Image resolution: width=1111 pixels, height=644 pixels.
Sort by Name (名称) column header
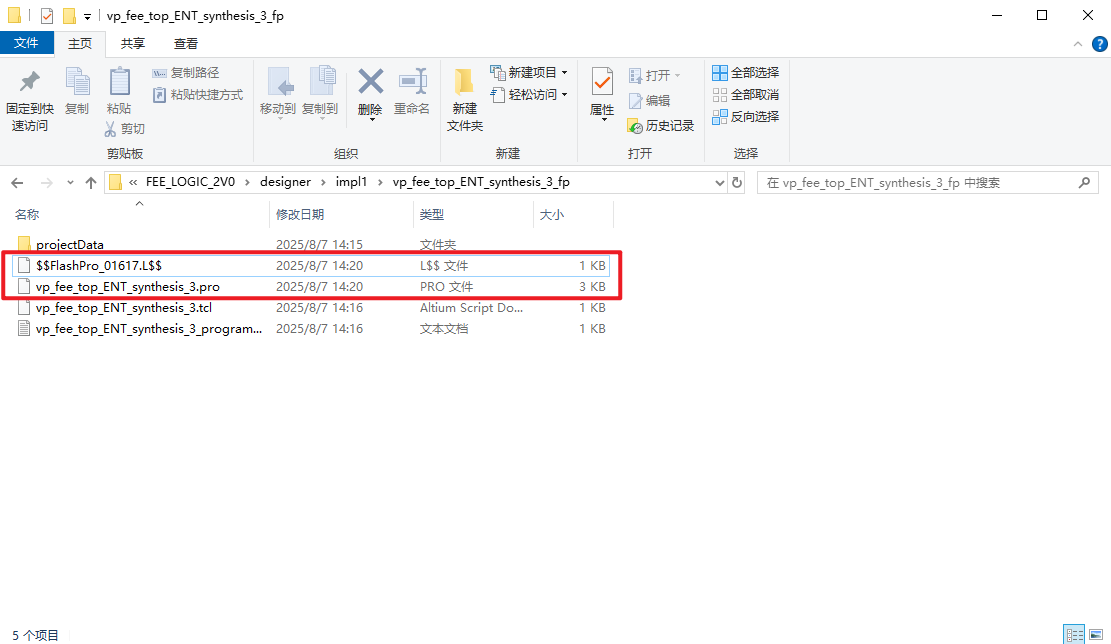click(x=27, y=215)
